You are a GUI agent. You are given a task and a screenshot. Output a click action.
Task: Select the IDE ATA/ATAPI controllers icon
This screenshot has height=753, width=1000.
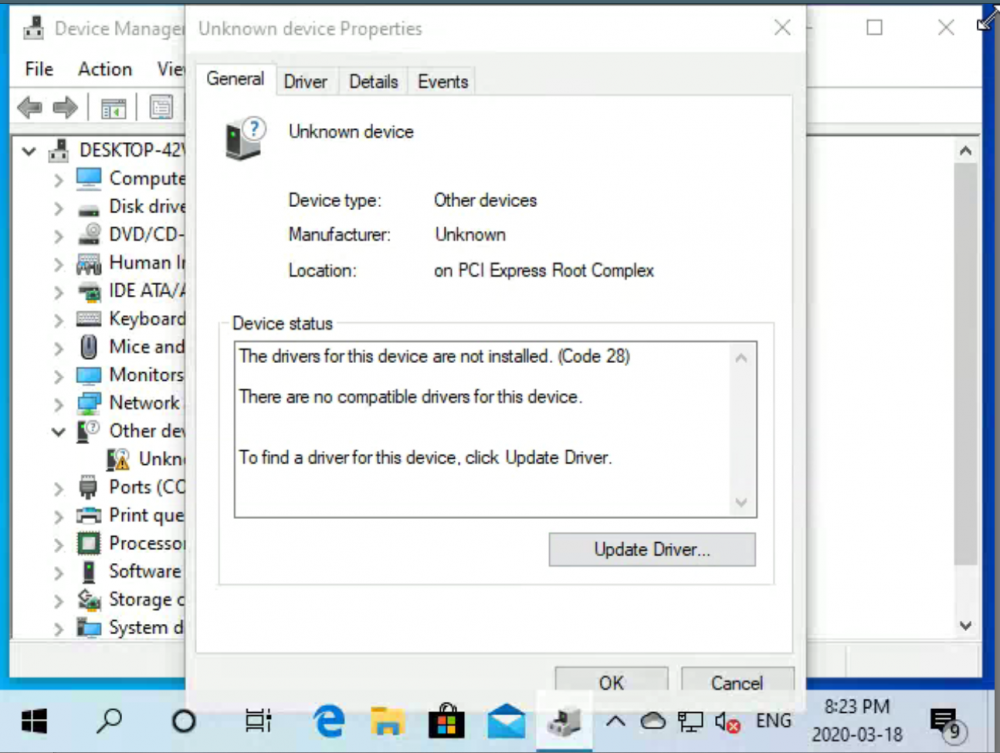[89, 291]
